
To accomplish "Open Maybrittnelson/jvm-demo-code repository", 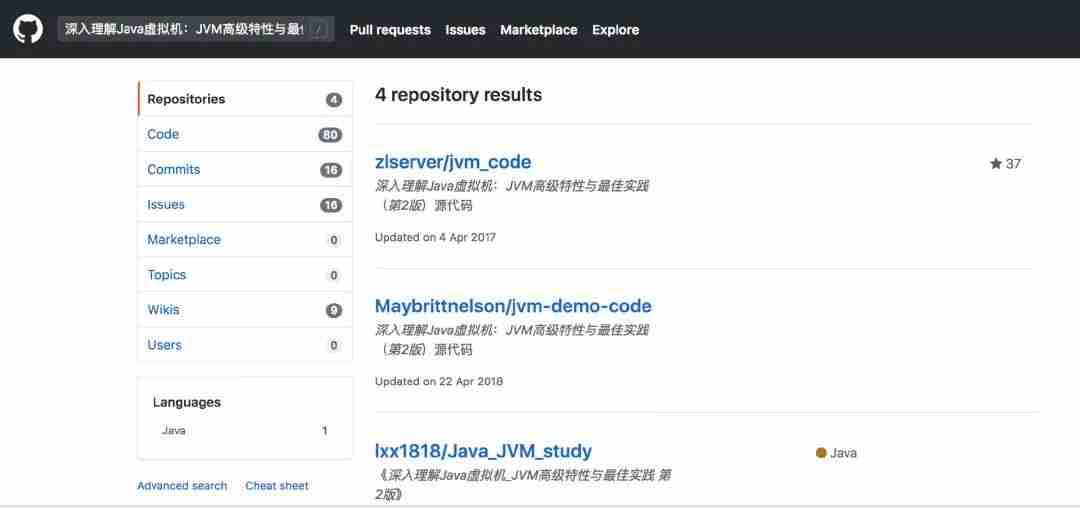I will [x=513, y=306].
